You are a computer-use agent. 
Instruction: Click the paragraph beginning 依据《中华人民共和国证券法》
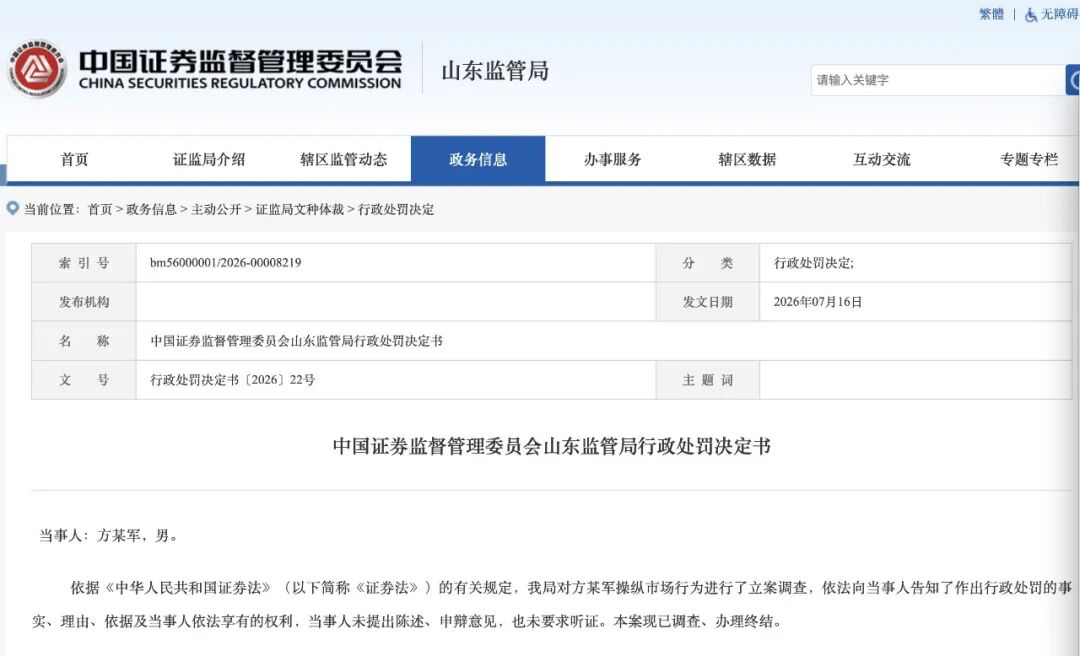click(x=552, y=604)
